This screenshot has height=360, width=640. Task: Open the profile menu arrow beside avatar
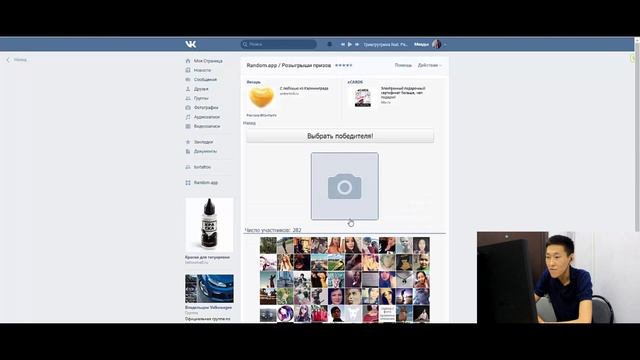[x=445, y=44]
